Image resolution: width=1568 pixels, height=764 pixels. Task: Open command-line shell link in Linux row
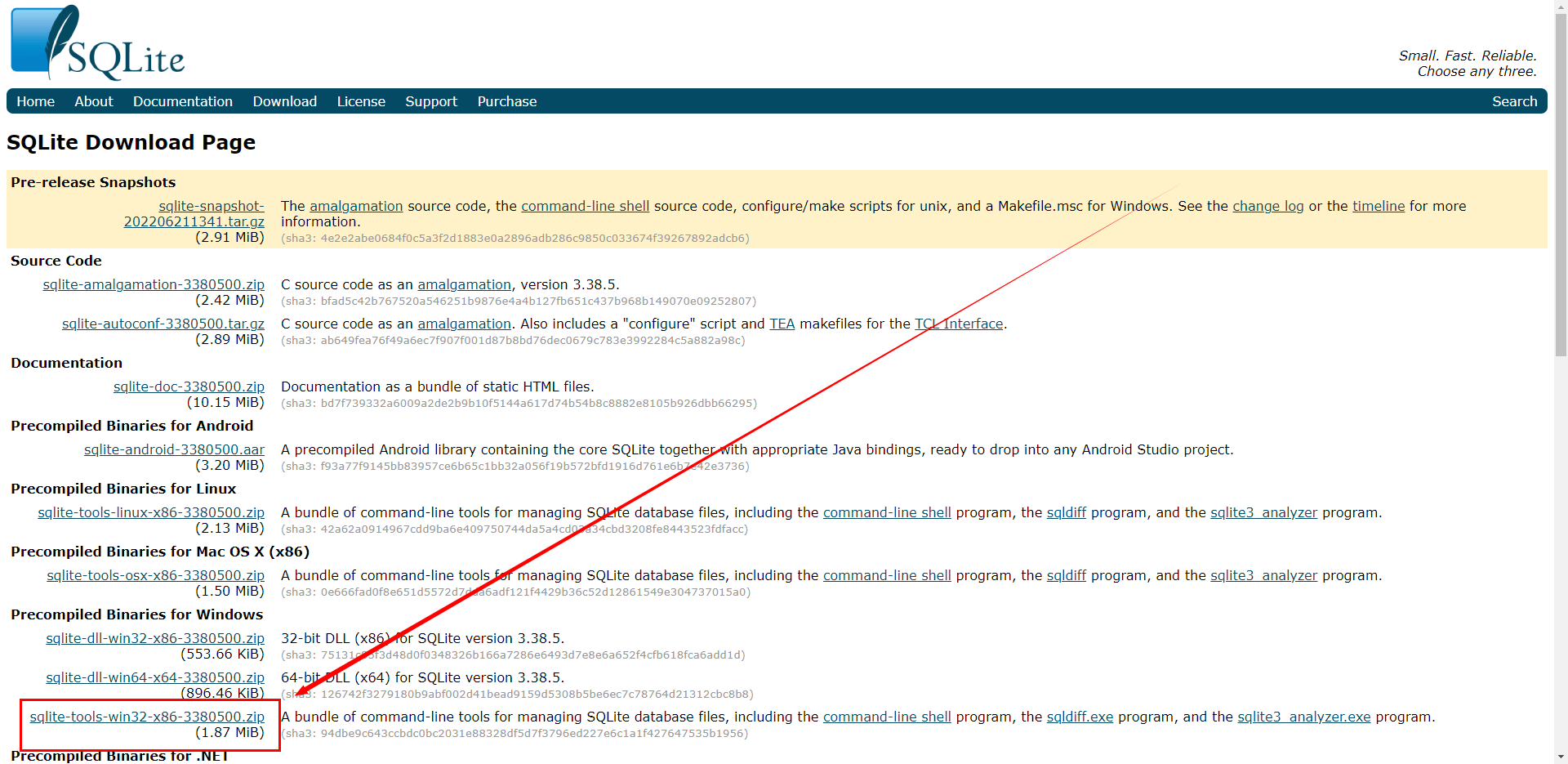coord(887,512)
